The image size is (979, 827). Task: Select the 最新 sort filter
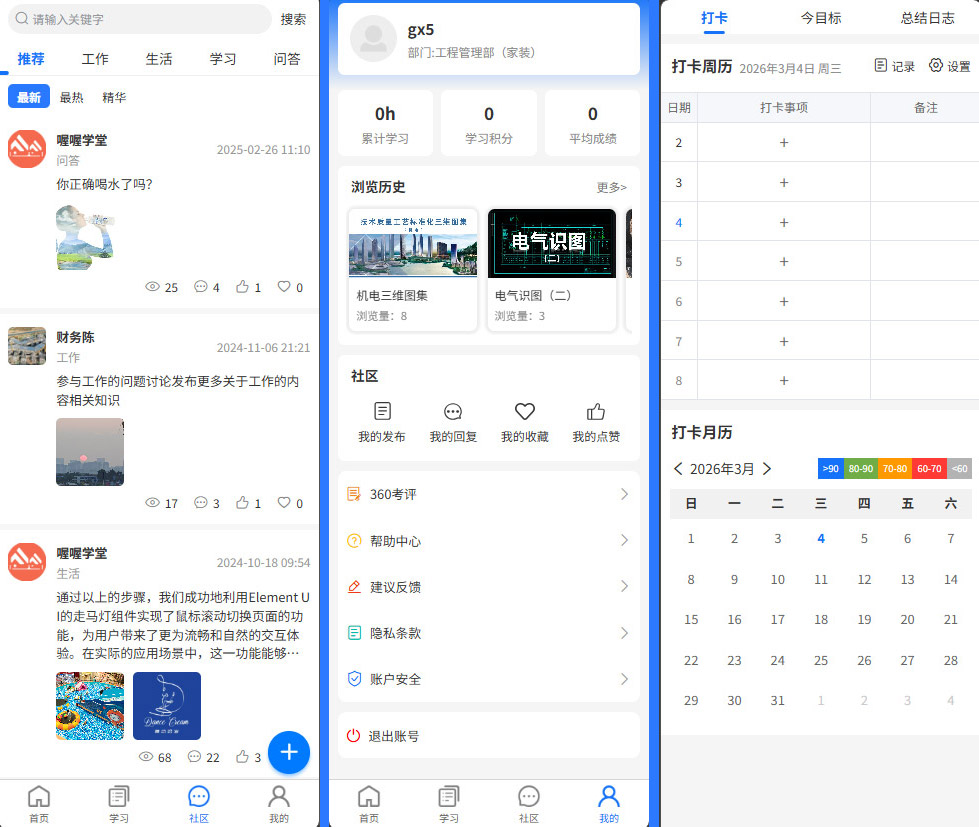click(29, 97)
